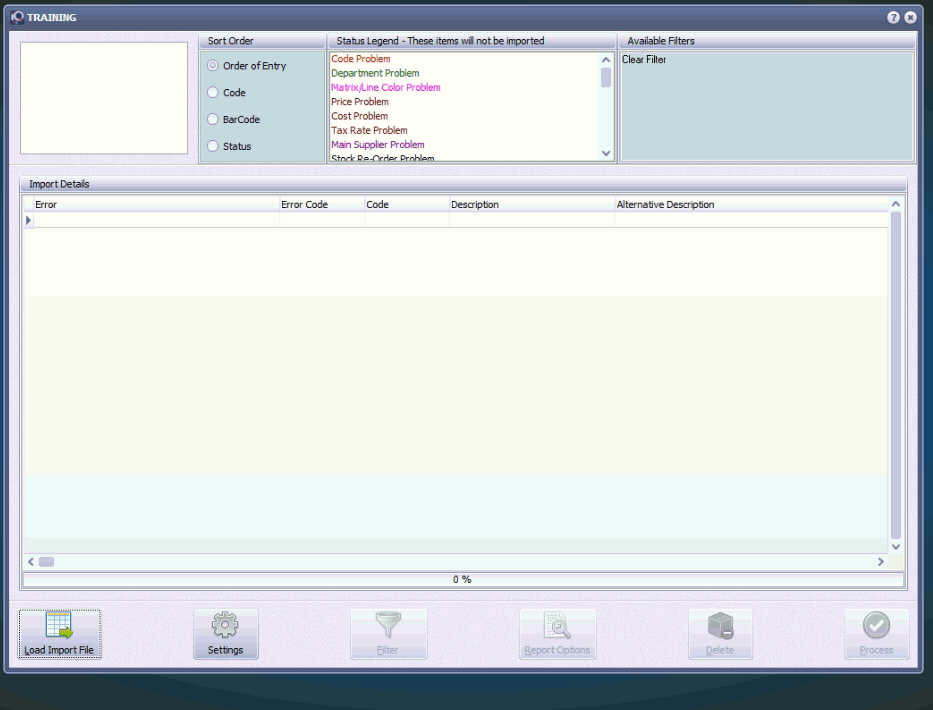Click grid horizontal scroll right arrow
933x710 pixels.
point(881,561)
